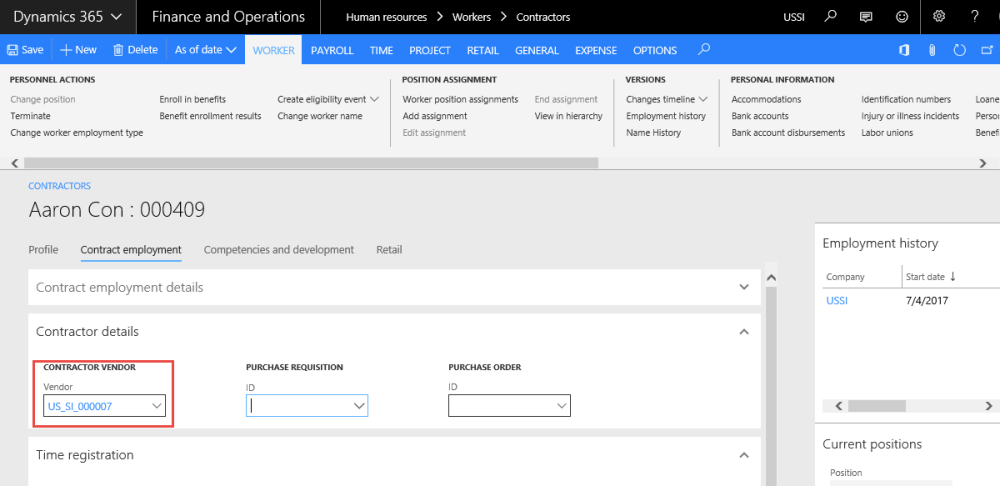Switch to the PAYROLL ribbon tab
This screenshot has width=1000, height=486.
(332, 50)
